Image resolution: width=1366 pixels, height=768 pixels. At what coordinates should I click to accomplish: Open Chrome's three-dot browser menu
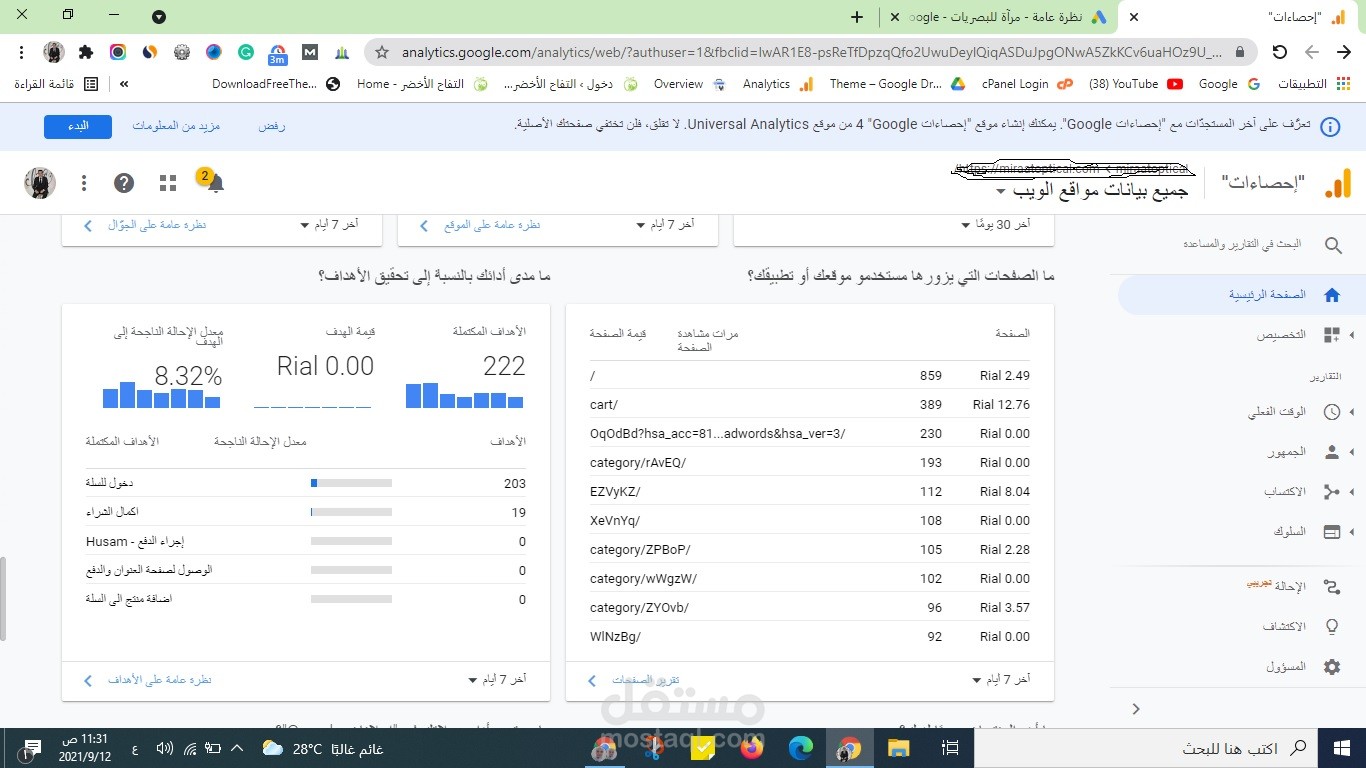pyautogui.click(x=22, y=51)
